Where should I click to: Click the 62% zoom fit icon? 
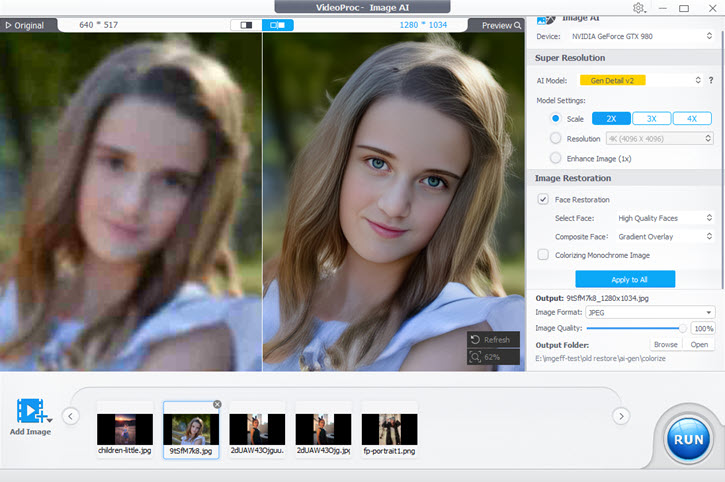pos(477,357)
